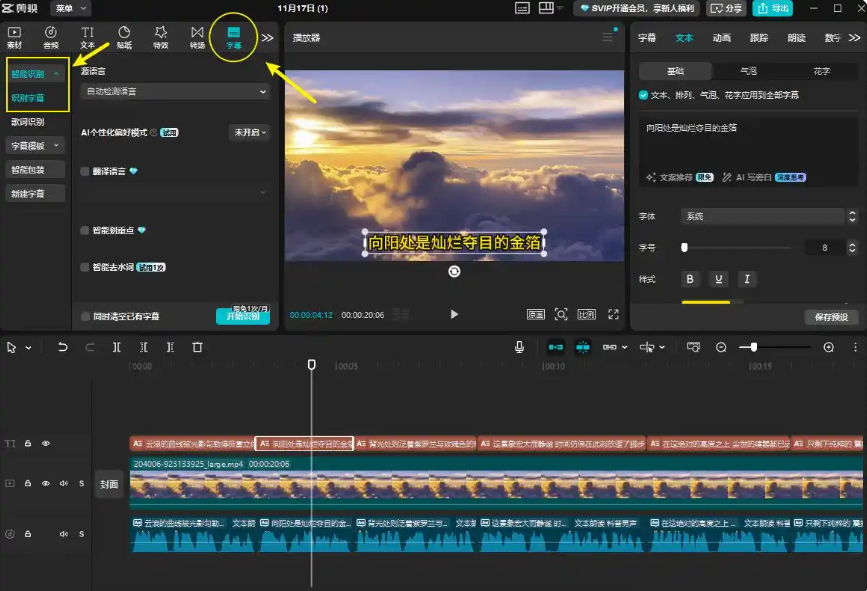867x591 pixels.
Task: Expand the 字幕模板 dropdown in sidebar
Action: [36, 145]
